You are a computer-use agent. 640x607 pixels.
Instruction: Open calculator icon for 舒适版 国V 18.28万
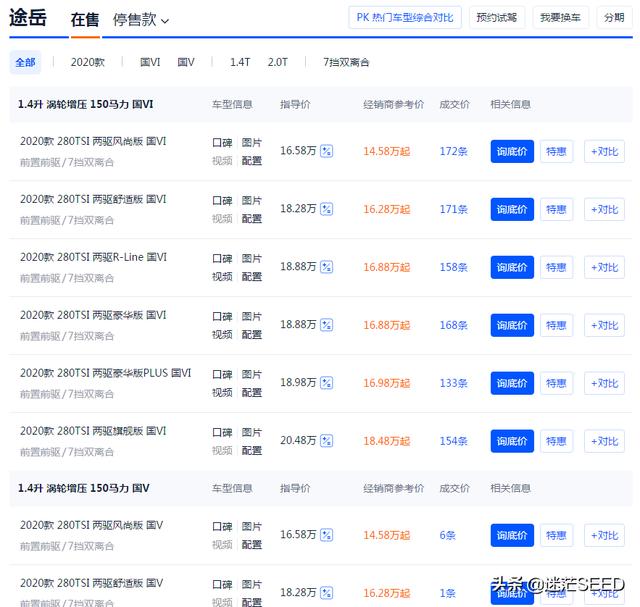(327, 593)
